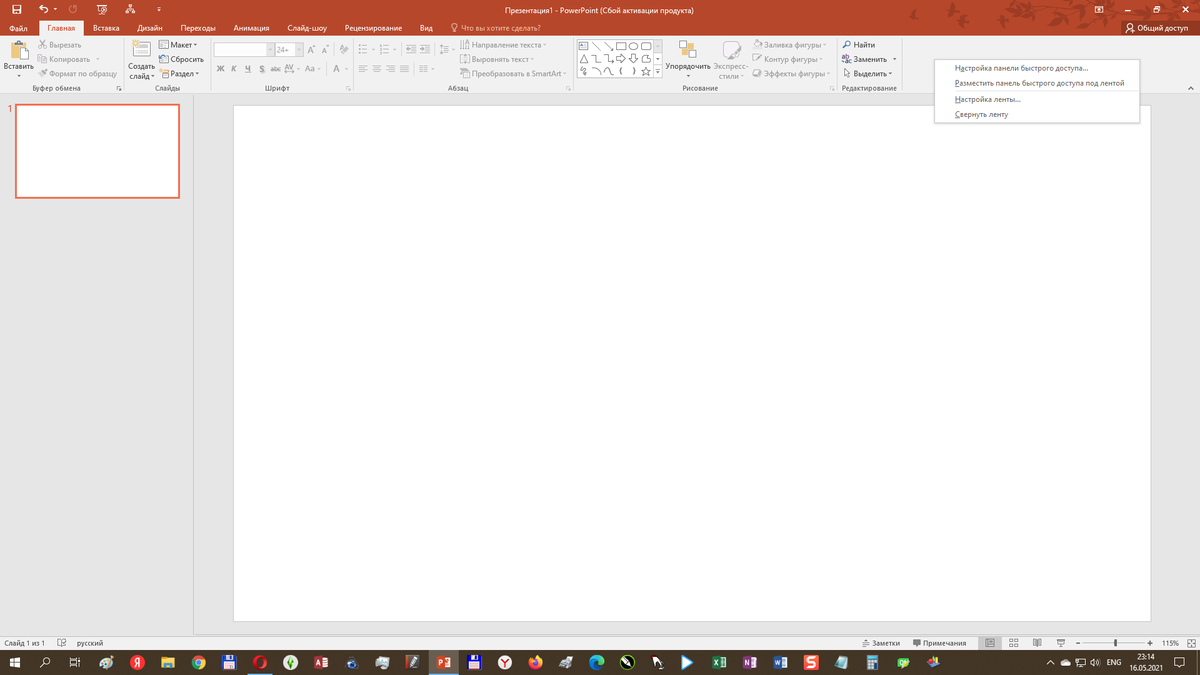Viewport: 1200px width, 675px height.
Task: Click zoom in plus button
Action: click(x=1150, y=643)
